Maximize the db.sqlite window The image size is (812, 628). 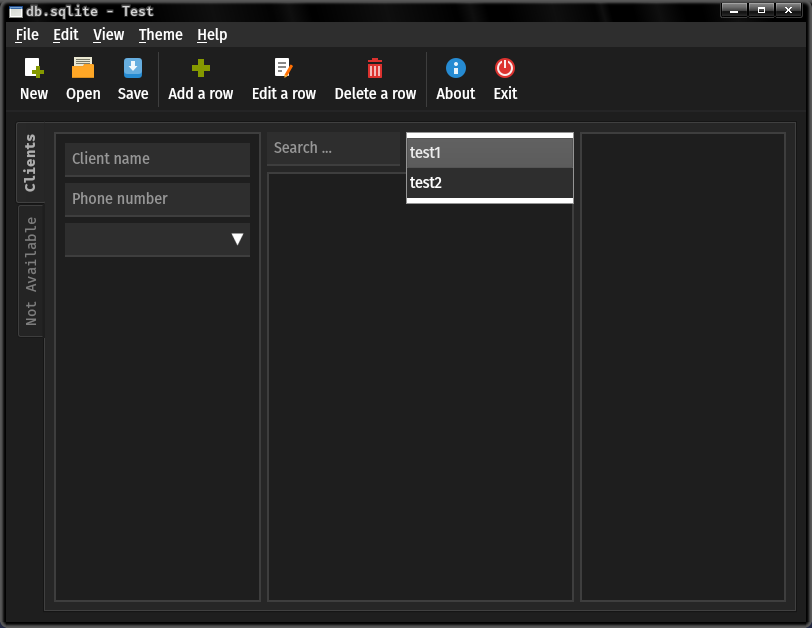coord(761,10)
